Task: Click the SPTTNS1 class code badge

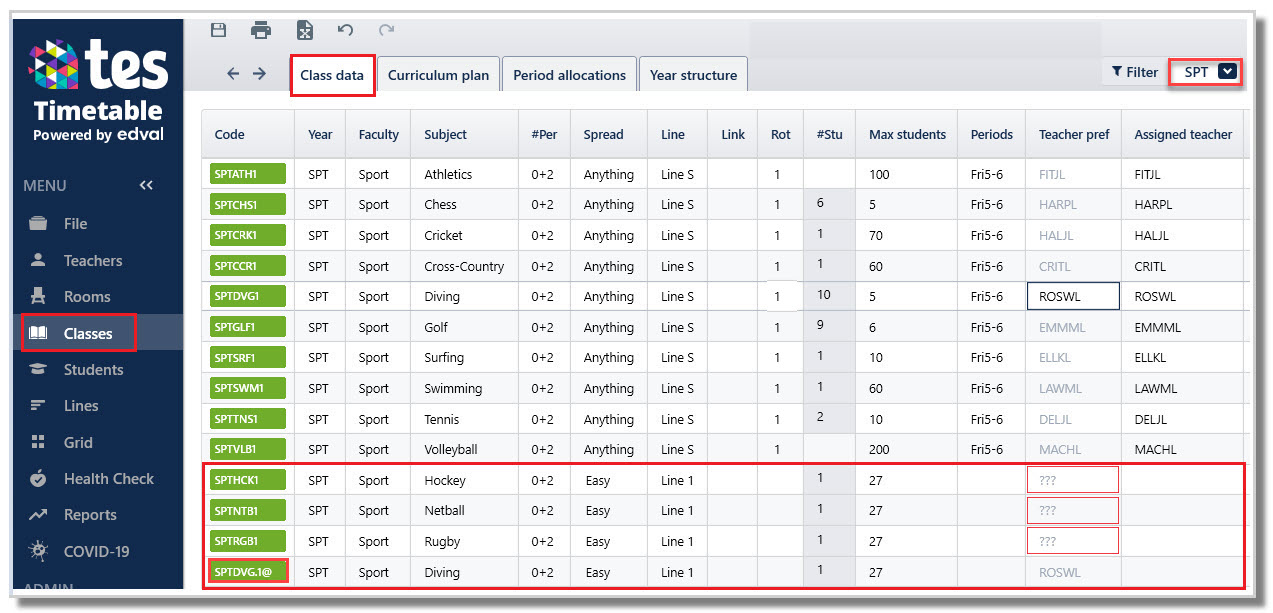Action: [248, 419]
